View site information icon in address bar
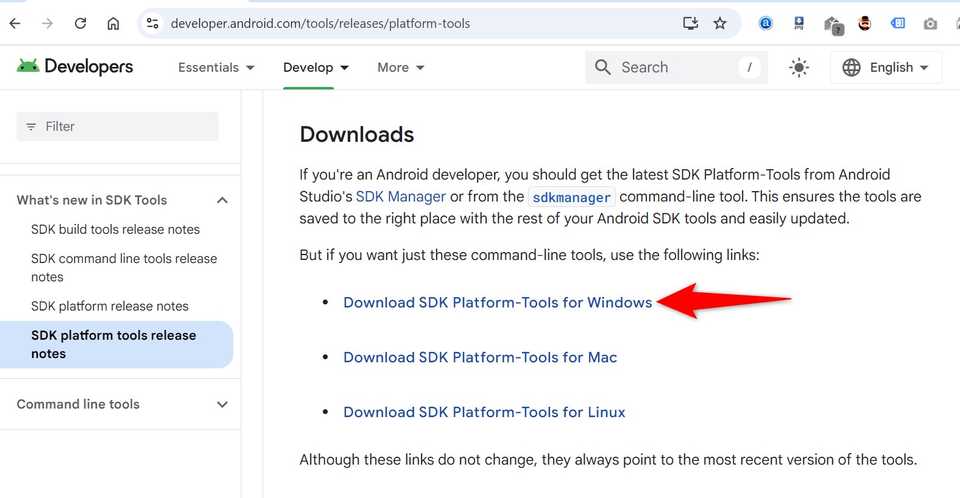960x498 pixels. 151,23
